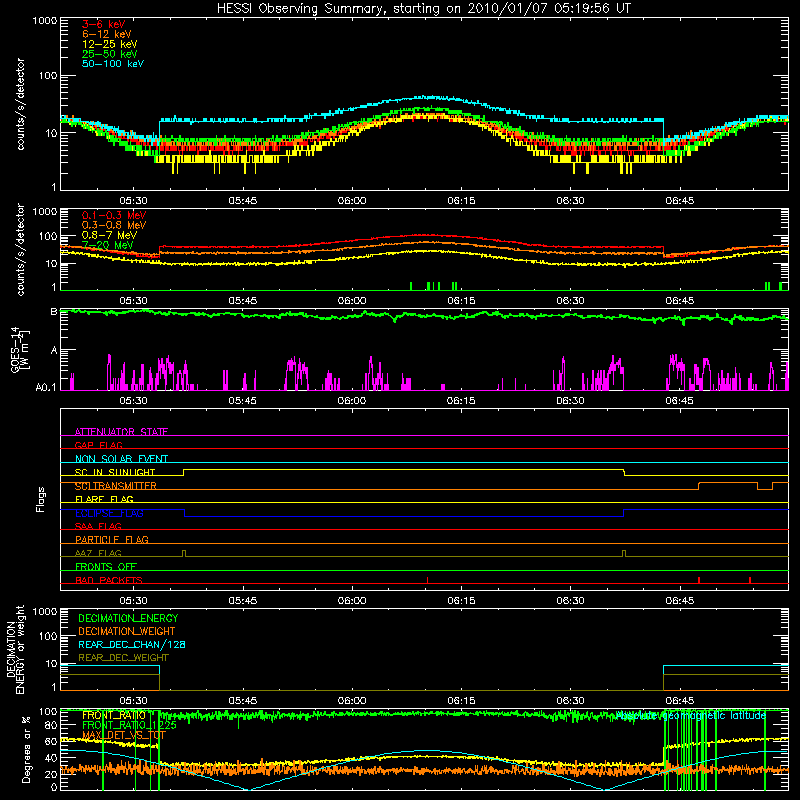Click the 0.8-7 MeV legend label
This screenshot has height=800, width=800.
[109, 235]
